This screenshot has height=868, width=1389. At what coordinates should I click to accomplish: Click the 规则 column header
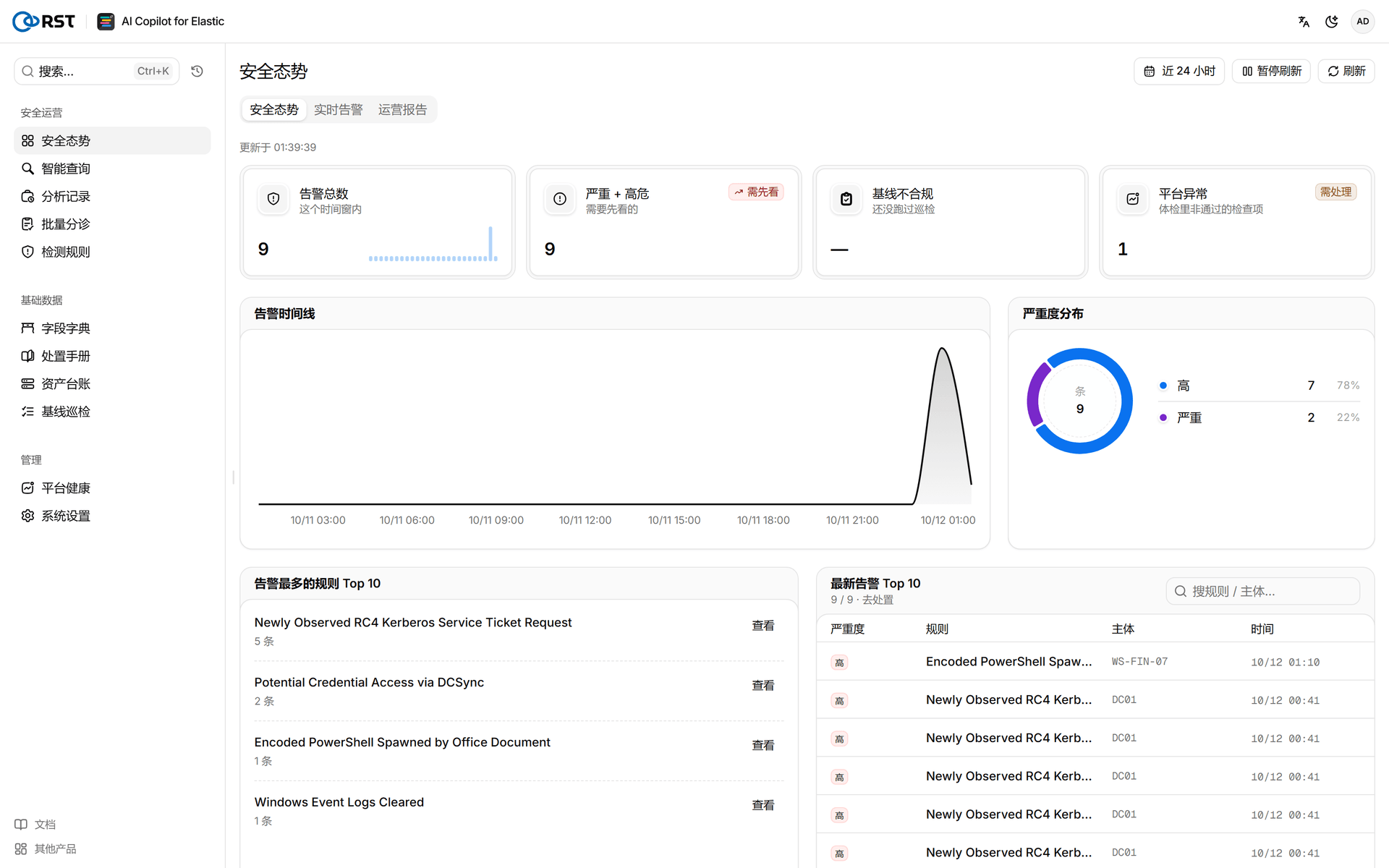click(x=937, y=629)
